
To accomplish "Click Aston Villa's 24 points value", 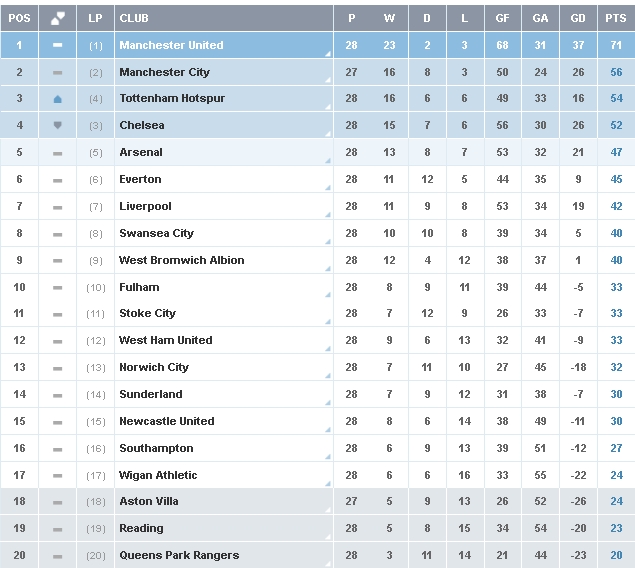I will tap(616, 501).
